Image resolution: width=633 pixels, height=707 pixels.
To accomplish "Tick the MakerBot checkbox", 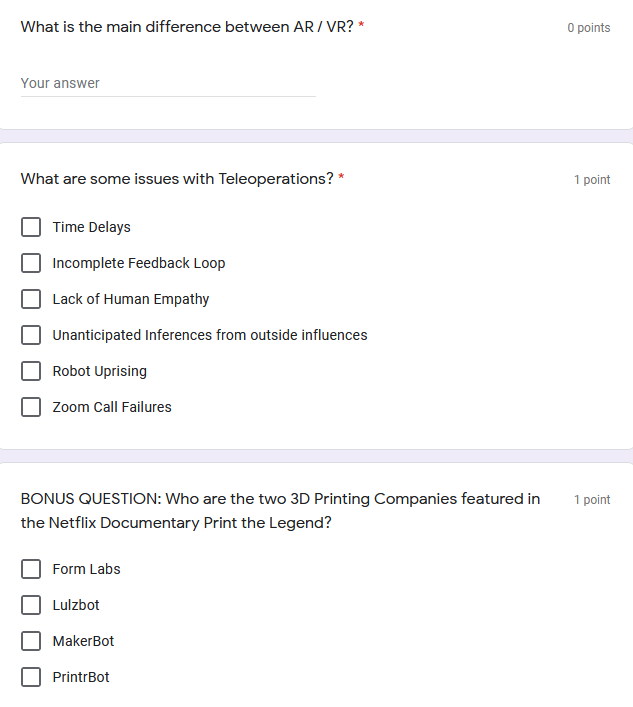I will (x=32, y=641).
